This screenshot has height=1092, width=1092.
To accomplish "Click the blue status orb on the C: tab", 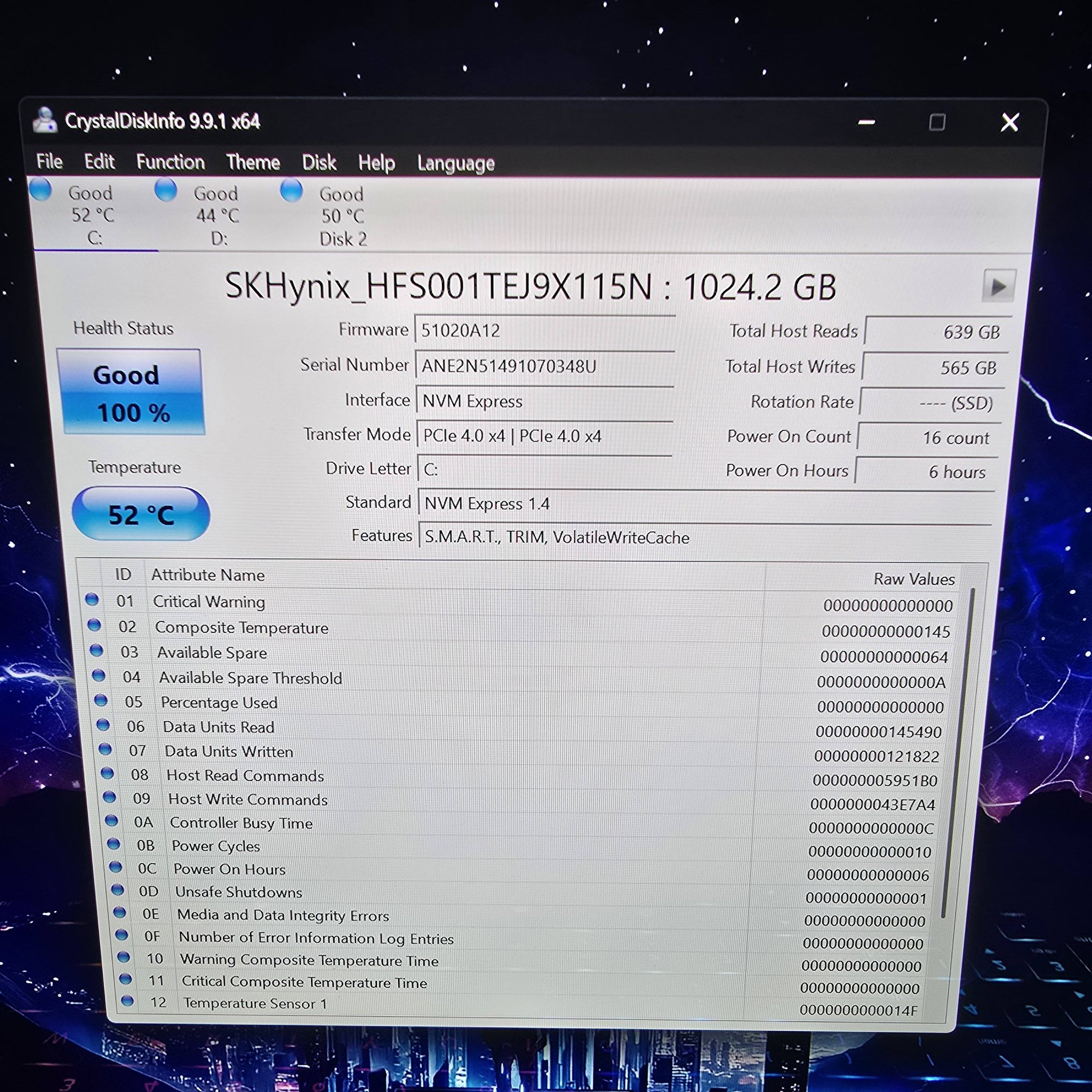I will (41, 189).
